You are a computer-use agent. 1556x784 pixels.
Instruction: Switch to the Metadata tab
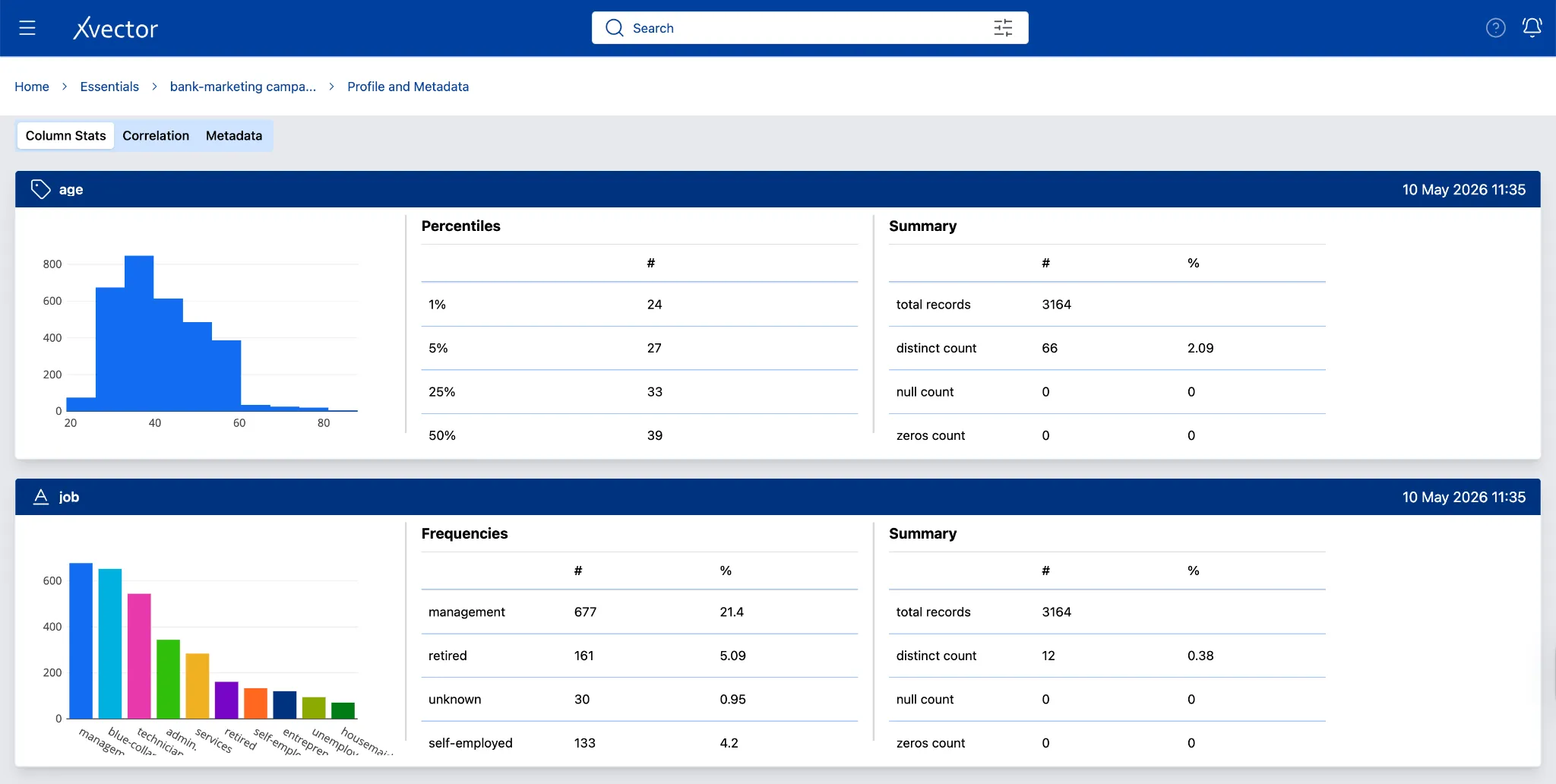pyautogui.click(x=234, y=136)
